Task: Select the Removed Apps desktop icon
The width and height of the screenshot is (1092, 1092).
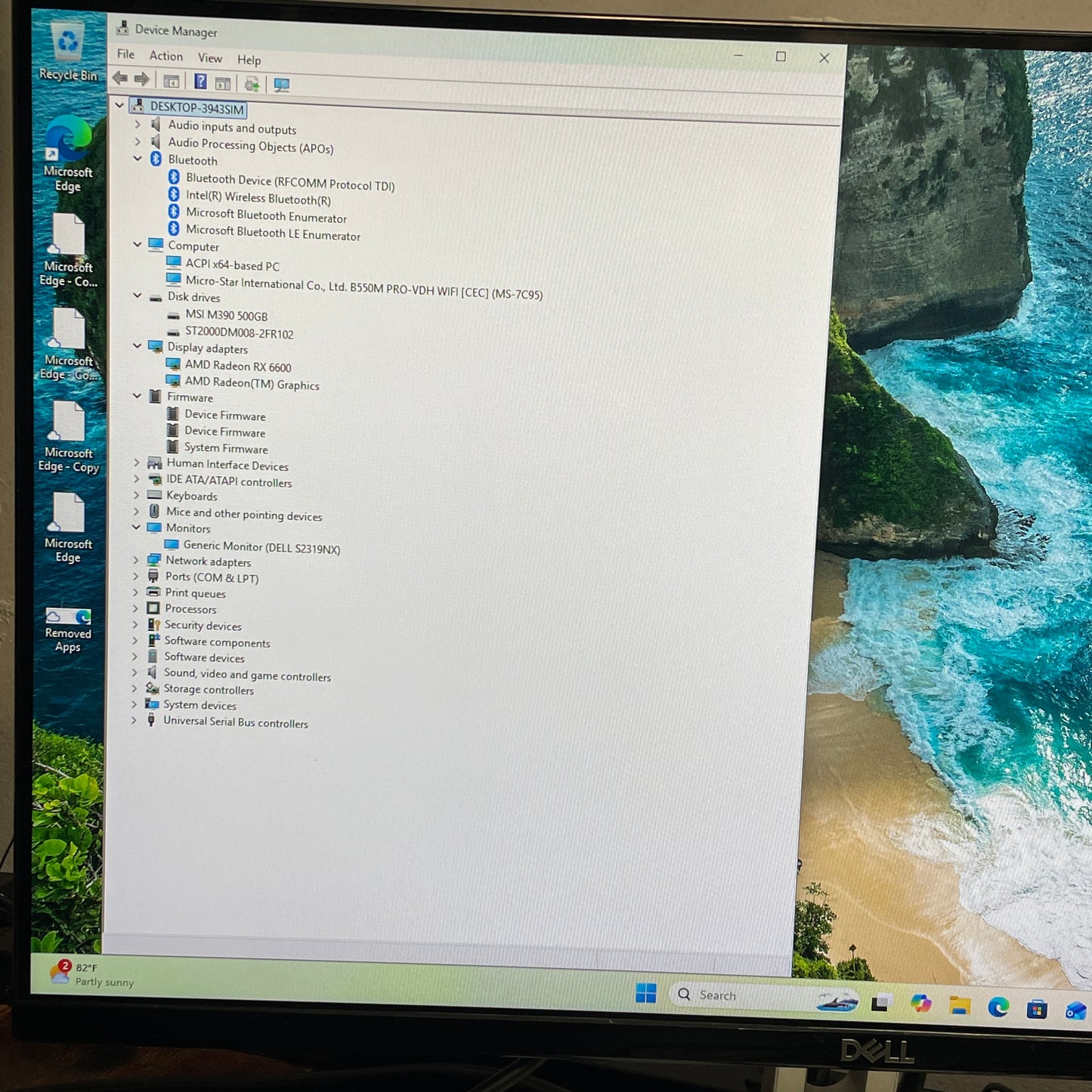Action: [x=68, y=630]
